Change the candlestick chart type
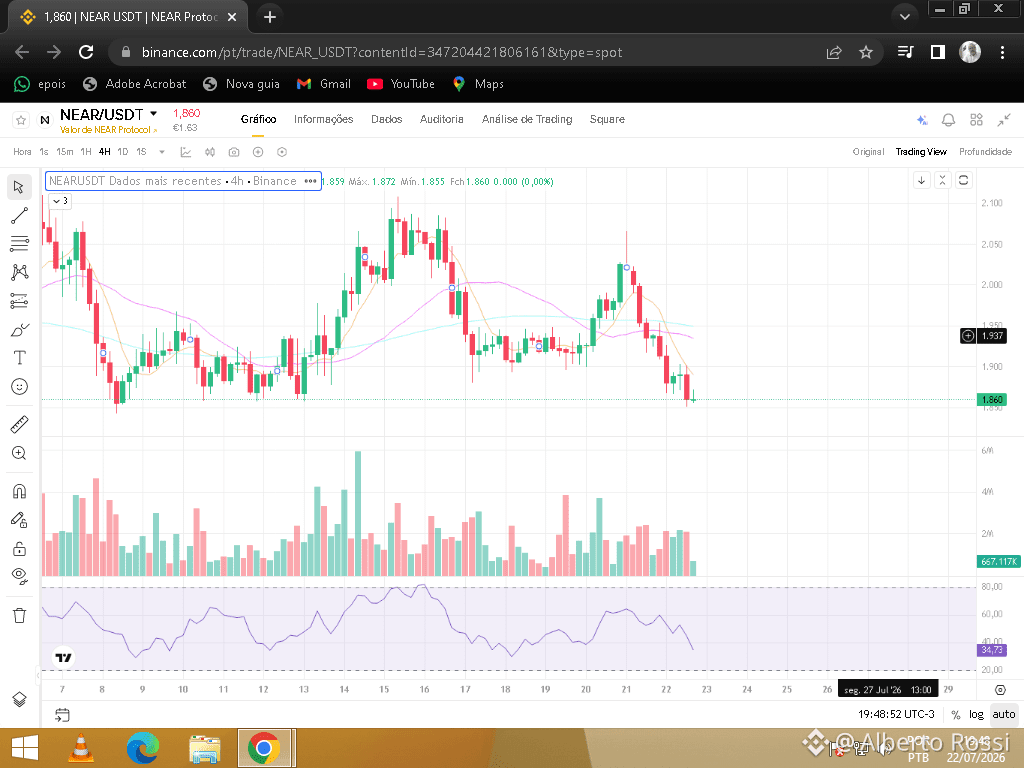This screenshot has width=1024, height=768. [x=210, y=152]
